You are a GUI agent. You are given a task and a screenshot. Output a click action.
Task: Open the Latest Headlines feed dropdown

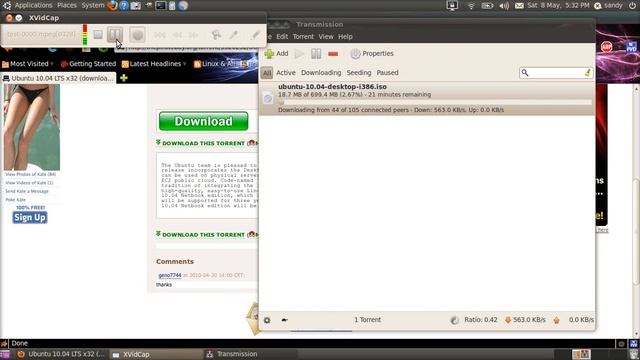[154, 64]
